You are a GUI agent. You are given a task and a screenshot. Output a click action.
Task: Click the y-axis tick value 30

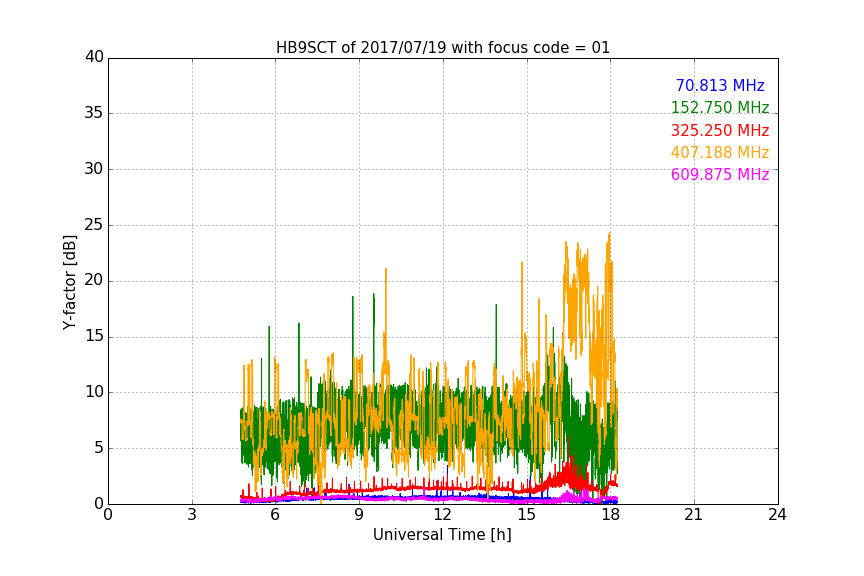pyautogui.click(x=94, y=169)
